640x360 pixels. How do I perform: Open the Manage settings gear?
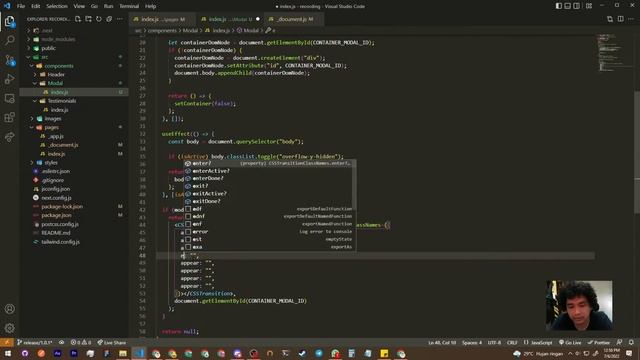coord(10,328)
